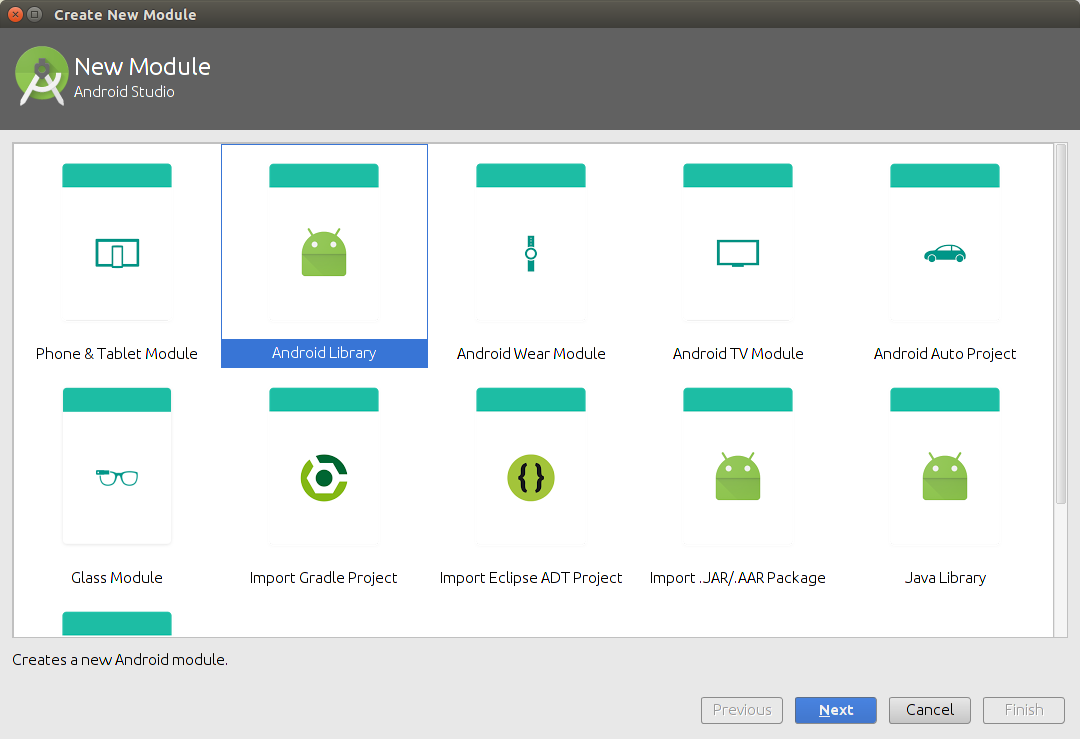Select the Java Library robot icon

[x=945, y=477]
